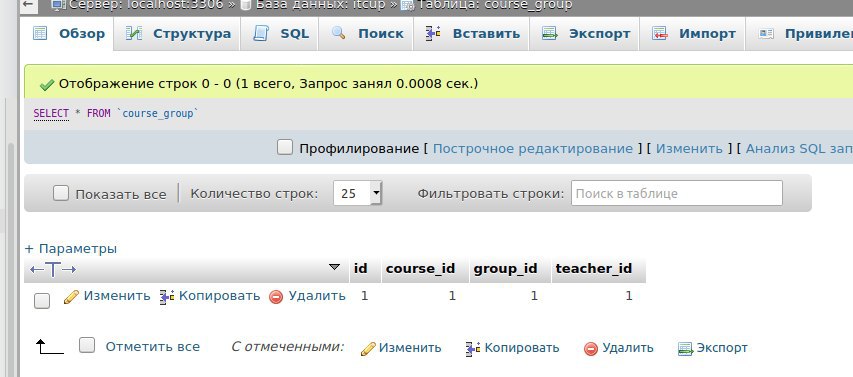Click the copy icon in bottom actions

click(x=473, y=349)
